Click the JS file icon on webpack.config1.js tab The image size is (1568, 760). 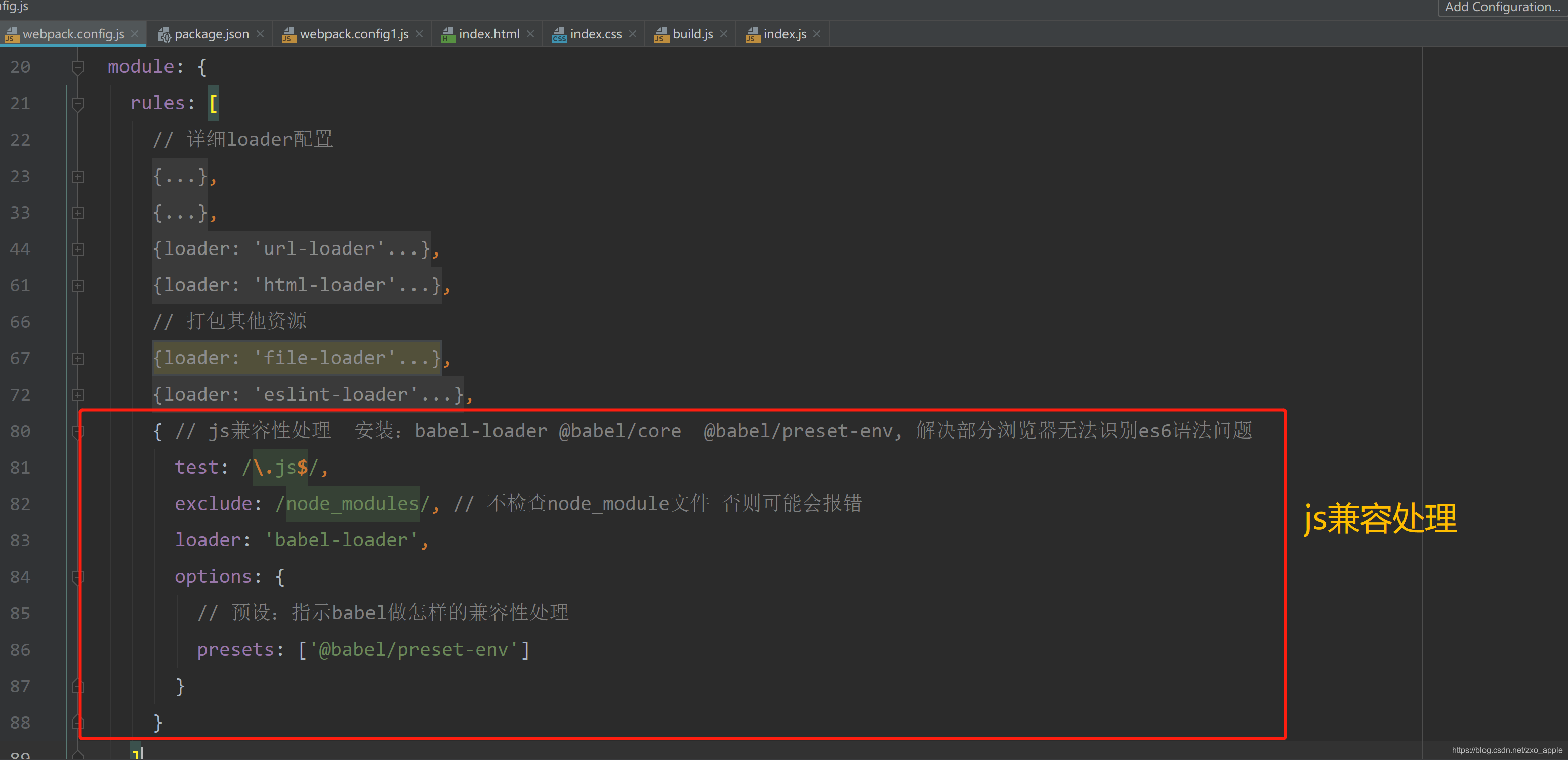289,35
